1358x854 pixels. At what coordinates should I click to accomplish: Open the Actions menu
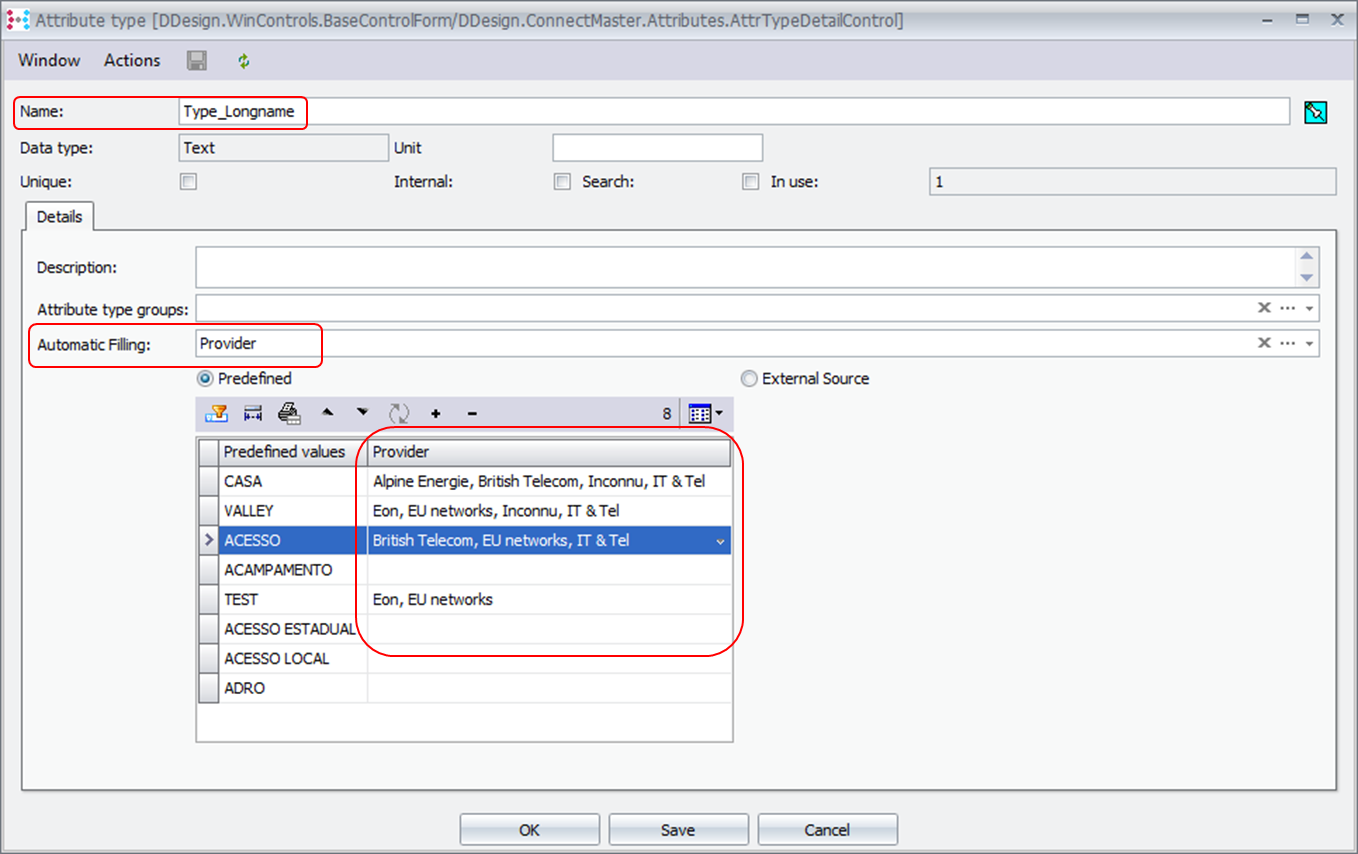[x=132, y=60]
